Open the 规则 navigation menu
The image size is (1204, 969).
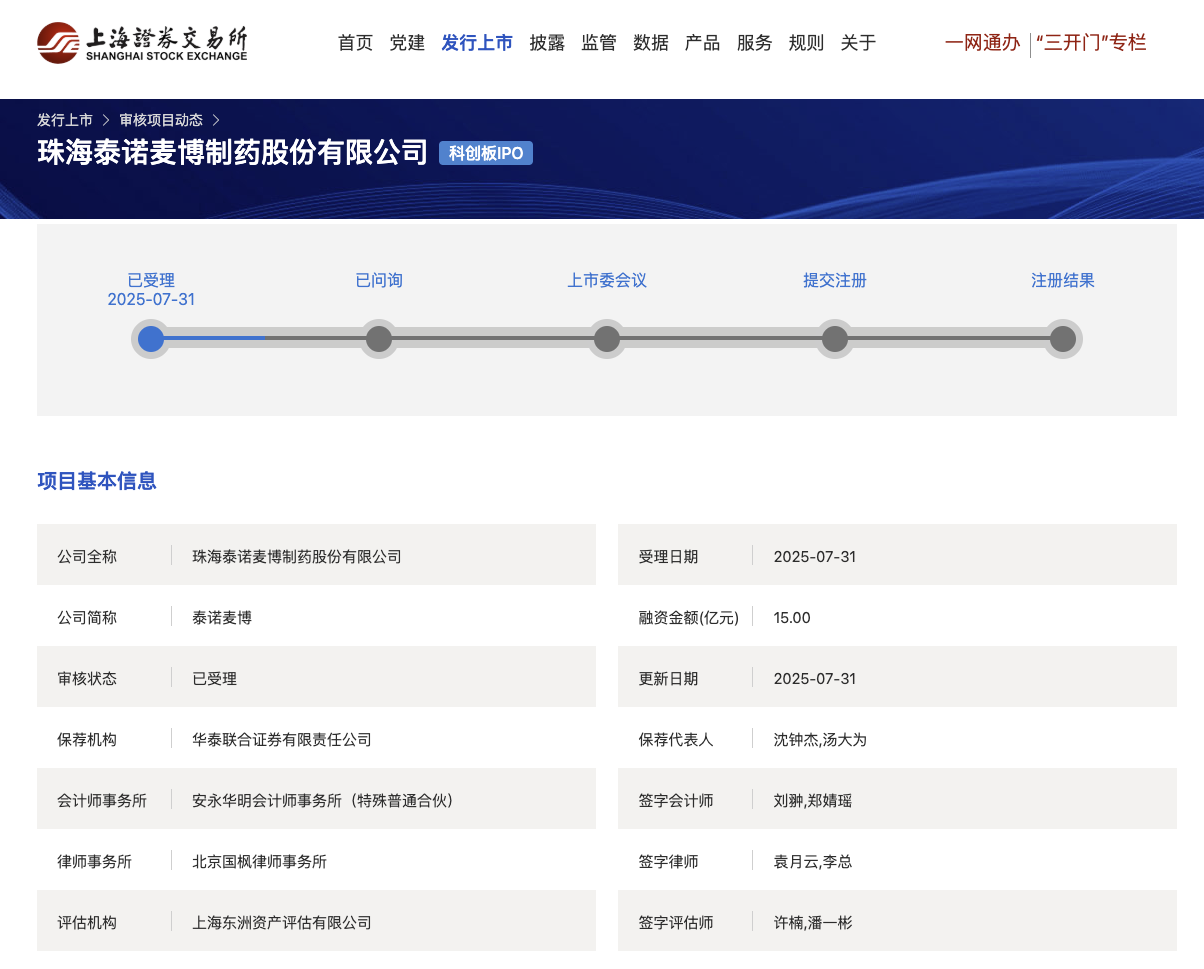807,43
